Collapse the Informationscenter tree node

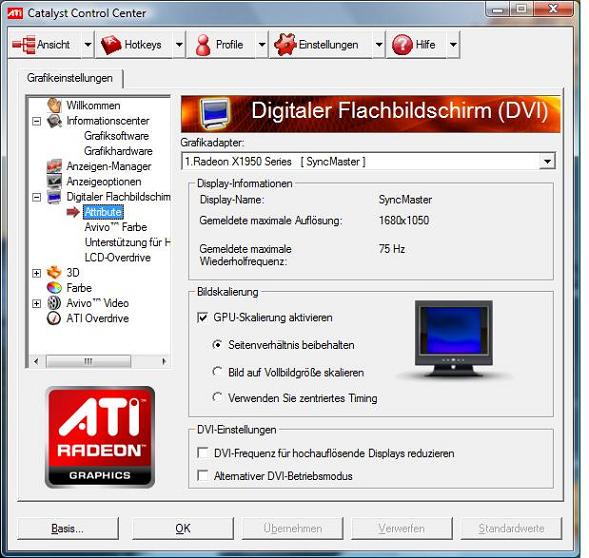pyautogui.click(x=36, y=121)
